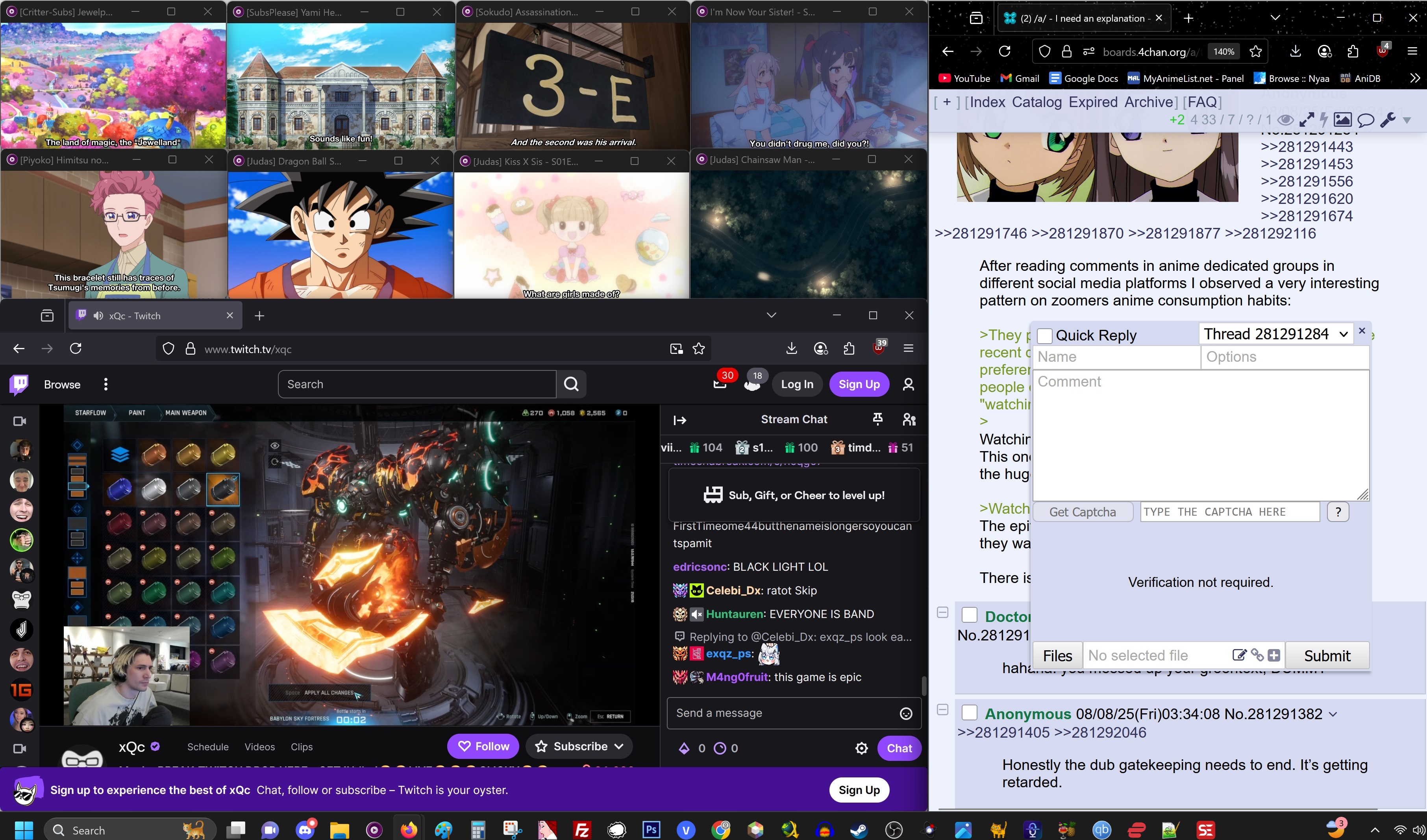Click the Windows Start button
Image resolution: width=1427 pixels, height=840 pixels.
click(24, 830)
